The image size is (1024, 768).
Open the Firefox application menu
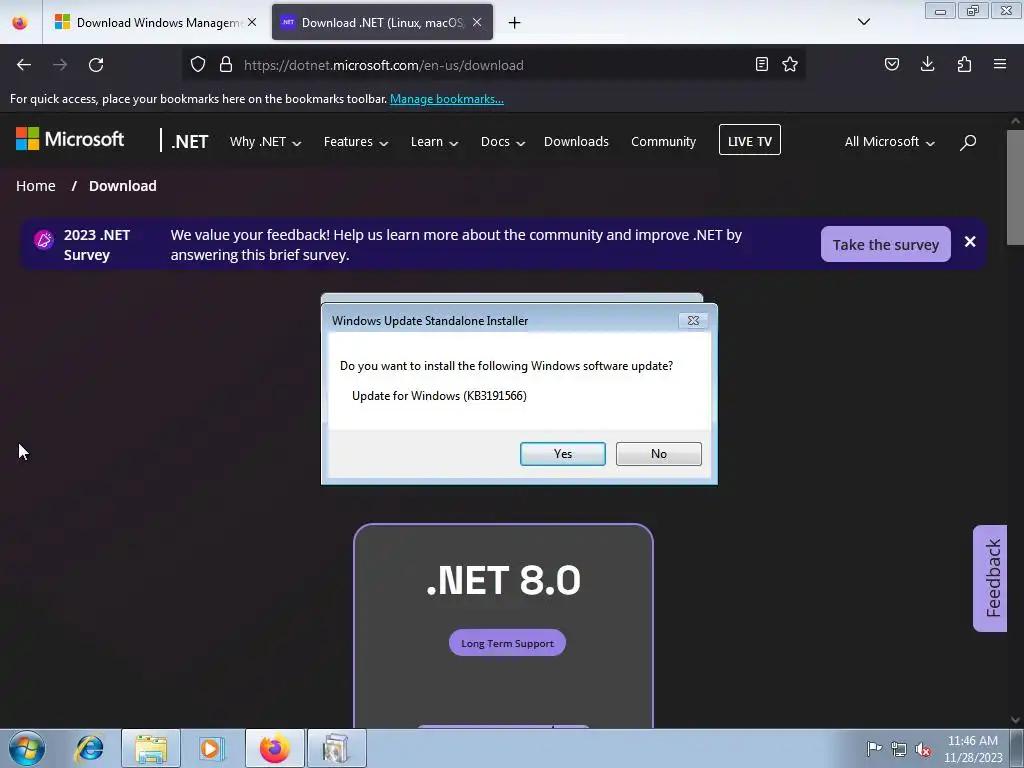tap(1000, 64)
